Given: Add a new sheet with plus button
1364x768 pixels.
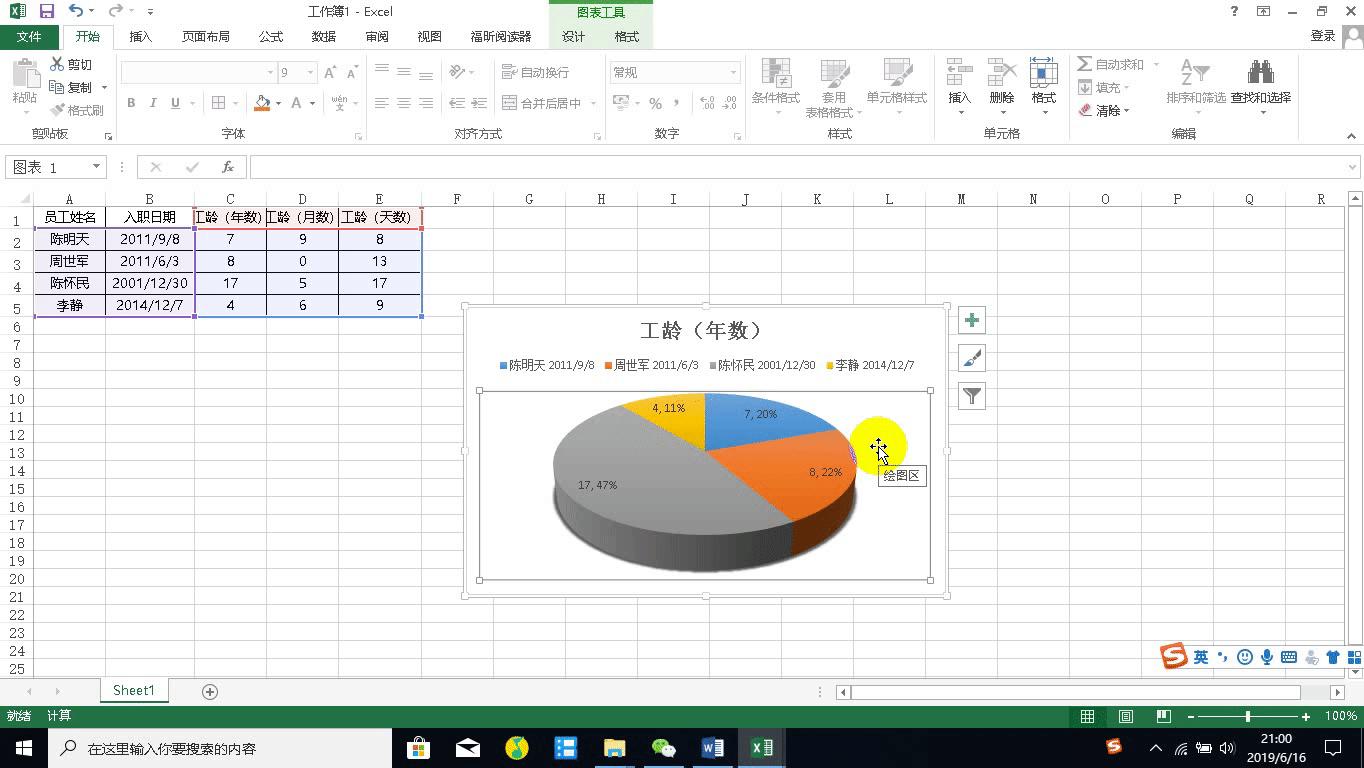Looking at the screenshot, I should click(x=210, y=691).
